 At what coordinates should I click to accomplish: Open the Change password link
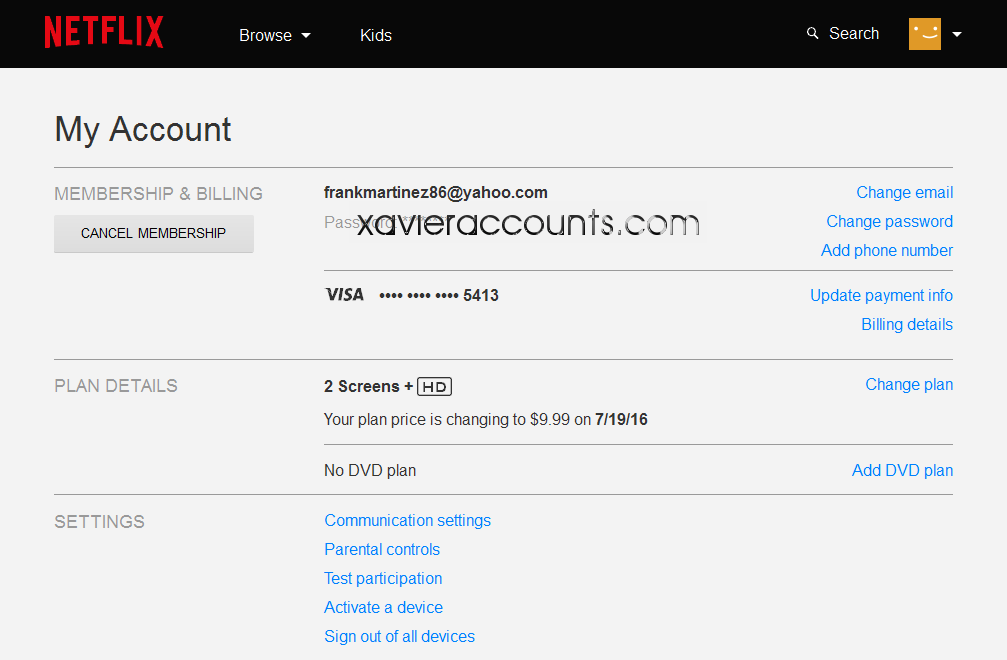pos(889,221)
